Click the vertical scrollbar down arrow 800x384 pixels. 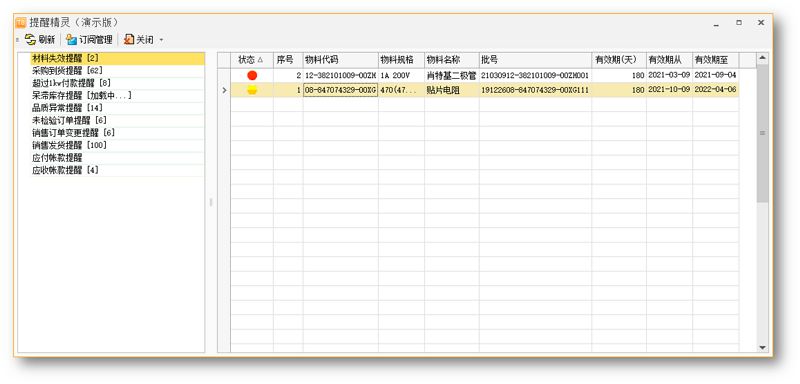762,347
